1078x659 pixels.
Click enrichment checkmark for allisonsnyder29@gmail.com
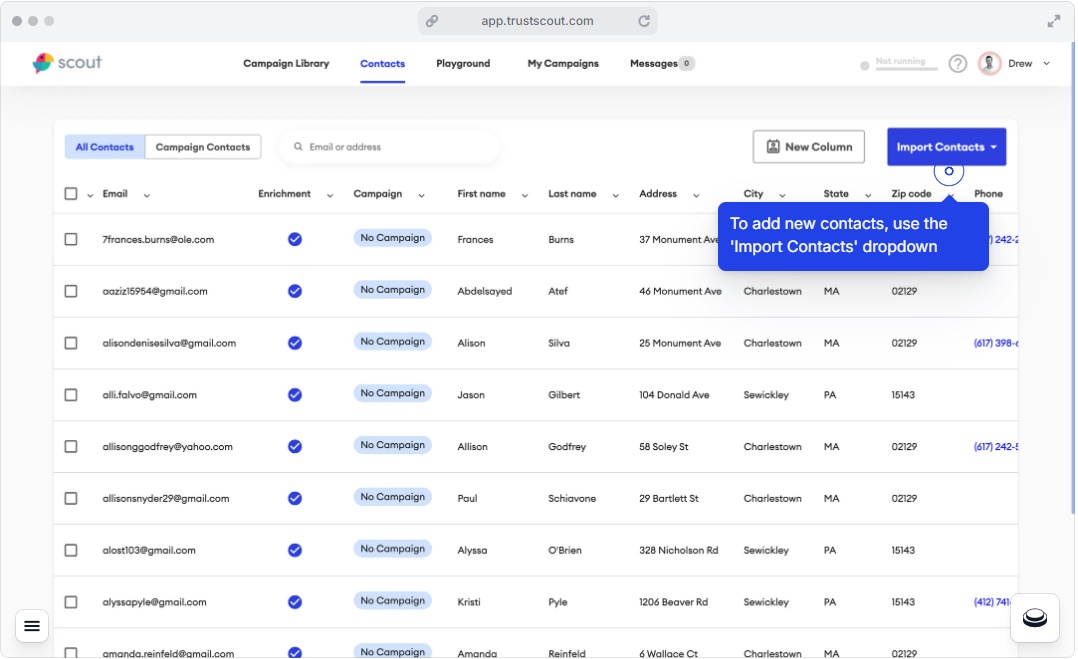[295, 499]
